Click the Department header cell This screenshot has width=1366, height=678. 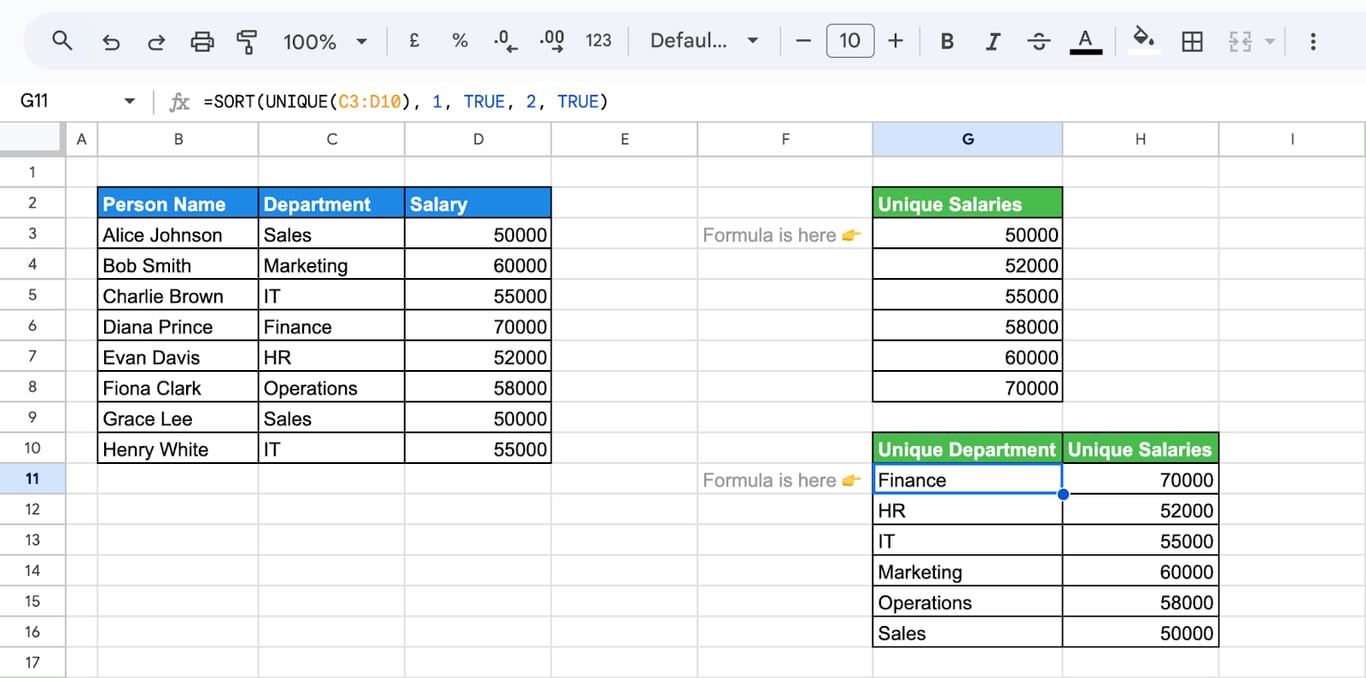pos(331,203)
